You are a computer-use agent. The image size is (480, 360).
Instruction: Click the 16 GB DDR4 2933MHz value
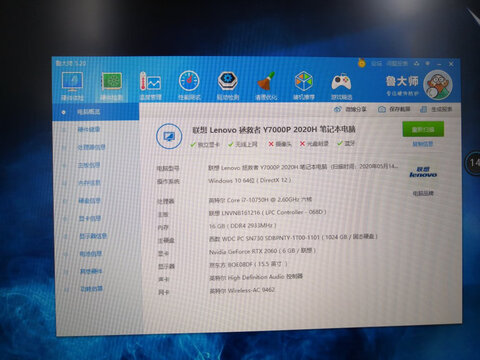[243, 226]
